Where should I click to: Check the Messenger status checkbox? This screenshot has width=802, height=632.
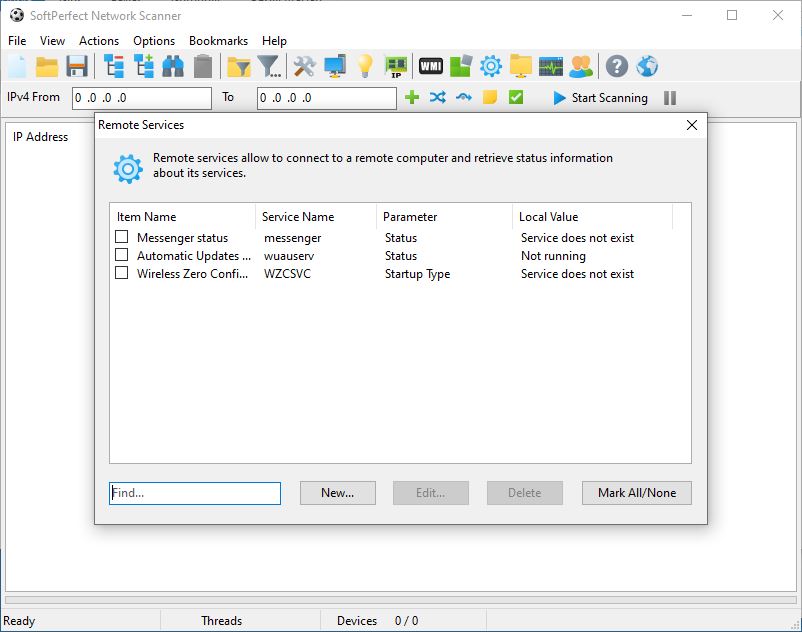122,237
